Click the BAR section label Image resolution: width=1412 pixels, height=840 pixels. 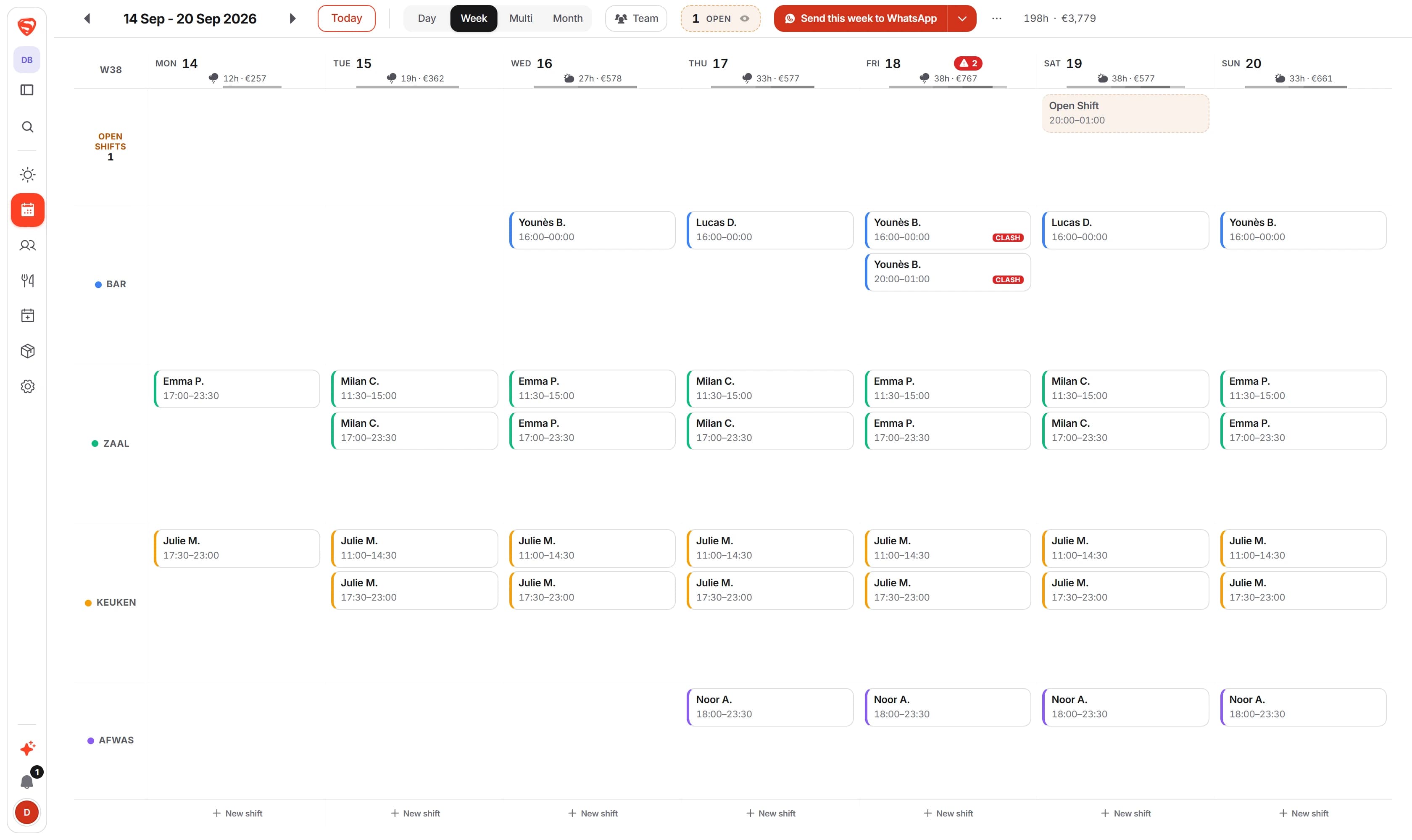111,284
